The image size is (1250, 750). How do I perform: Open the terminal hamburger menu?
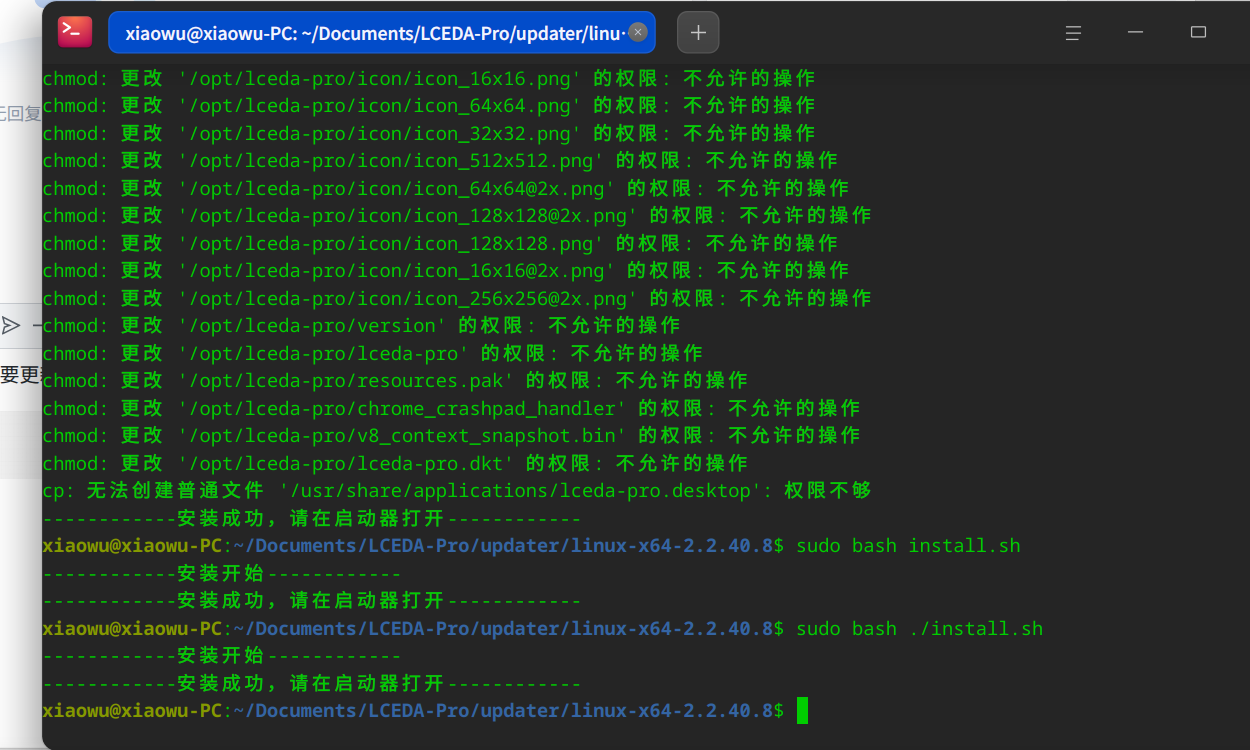[x=1073, y=32]
